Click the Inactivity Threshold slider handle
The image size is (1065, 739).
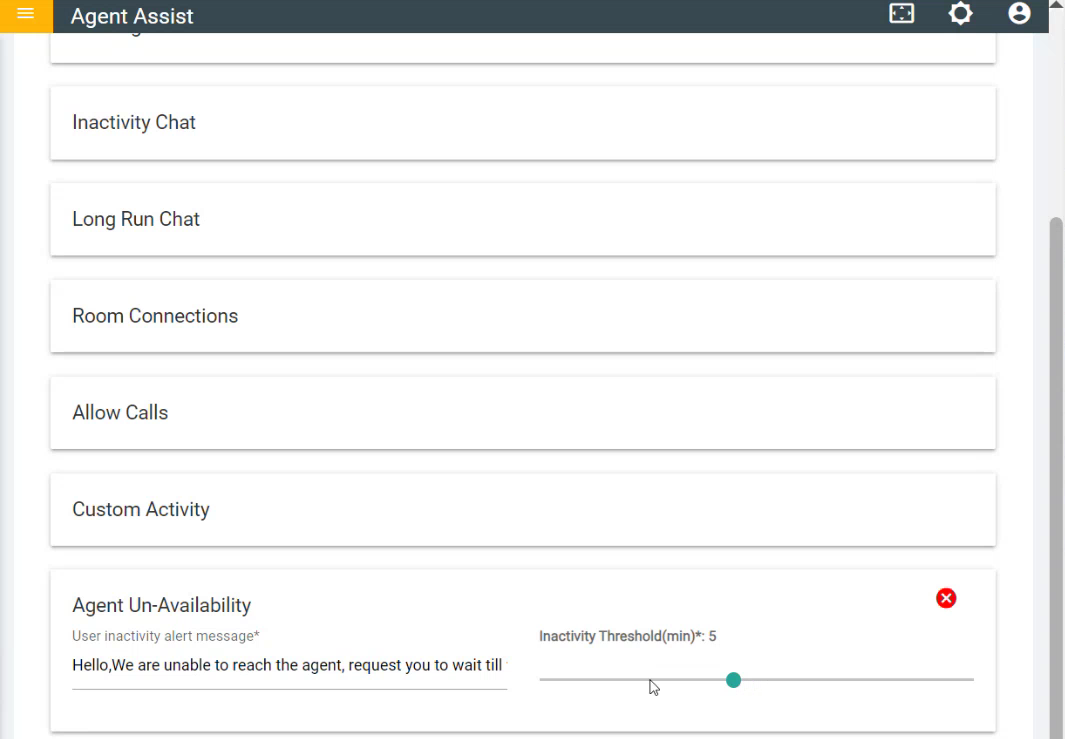[733, 680]
